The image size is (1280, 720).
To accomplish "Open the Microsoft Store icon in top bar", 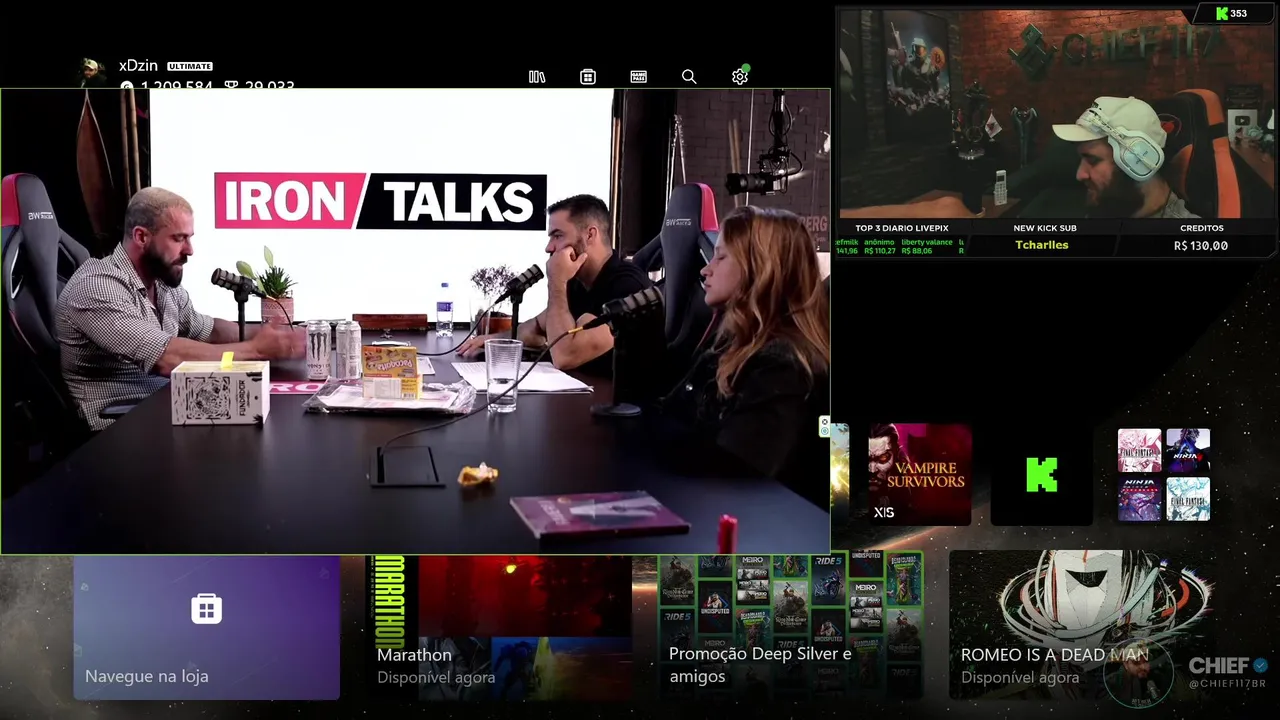I will pos(588,77).
